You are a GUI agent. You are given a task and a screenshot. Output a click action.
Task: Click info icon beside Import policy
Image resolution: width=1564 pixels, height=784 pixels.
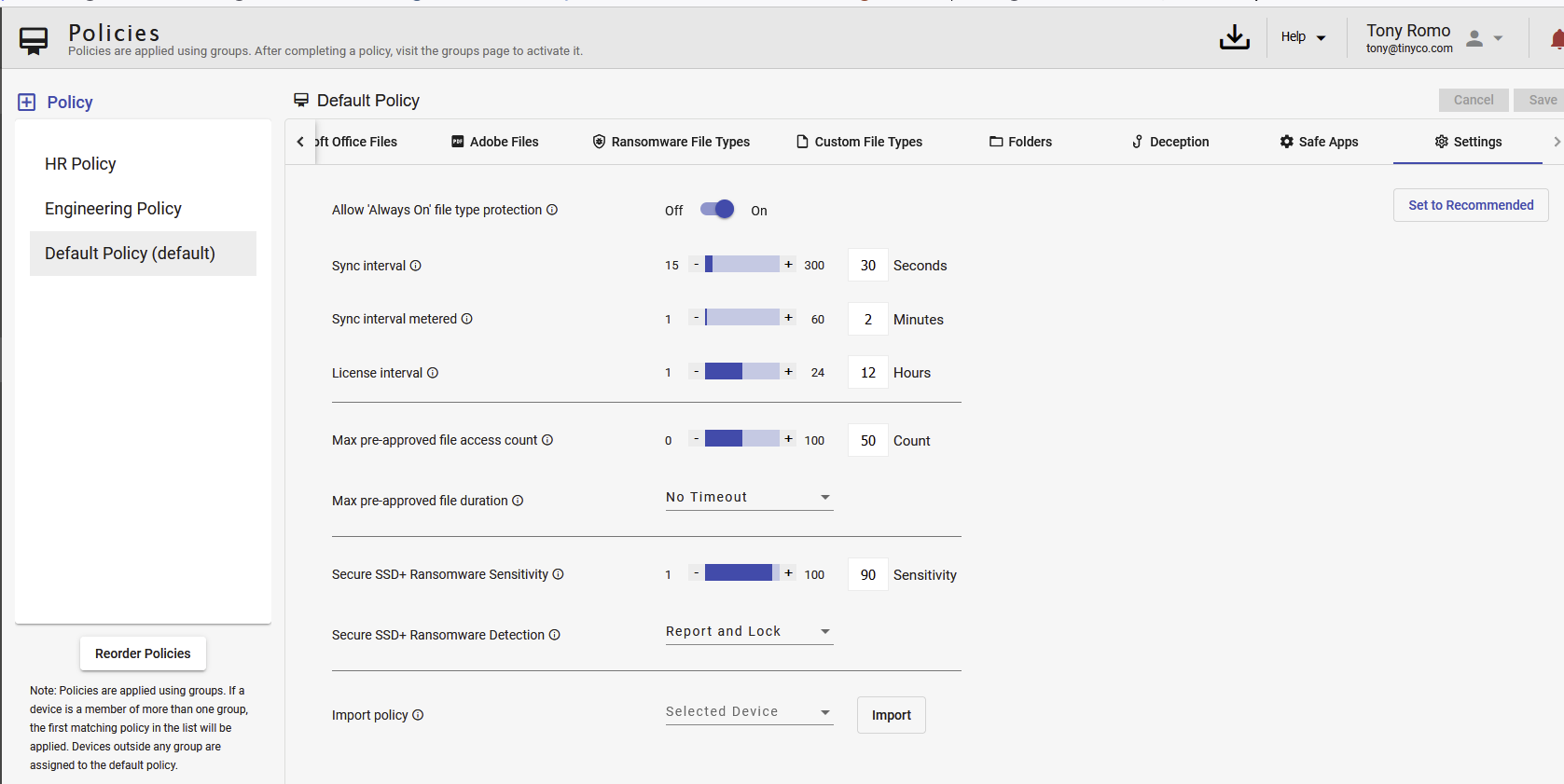click(x=418, y=715)
